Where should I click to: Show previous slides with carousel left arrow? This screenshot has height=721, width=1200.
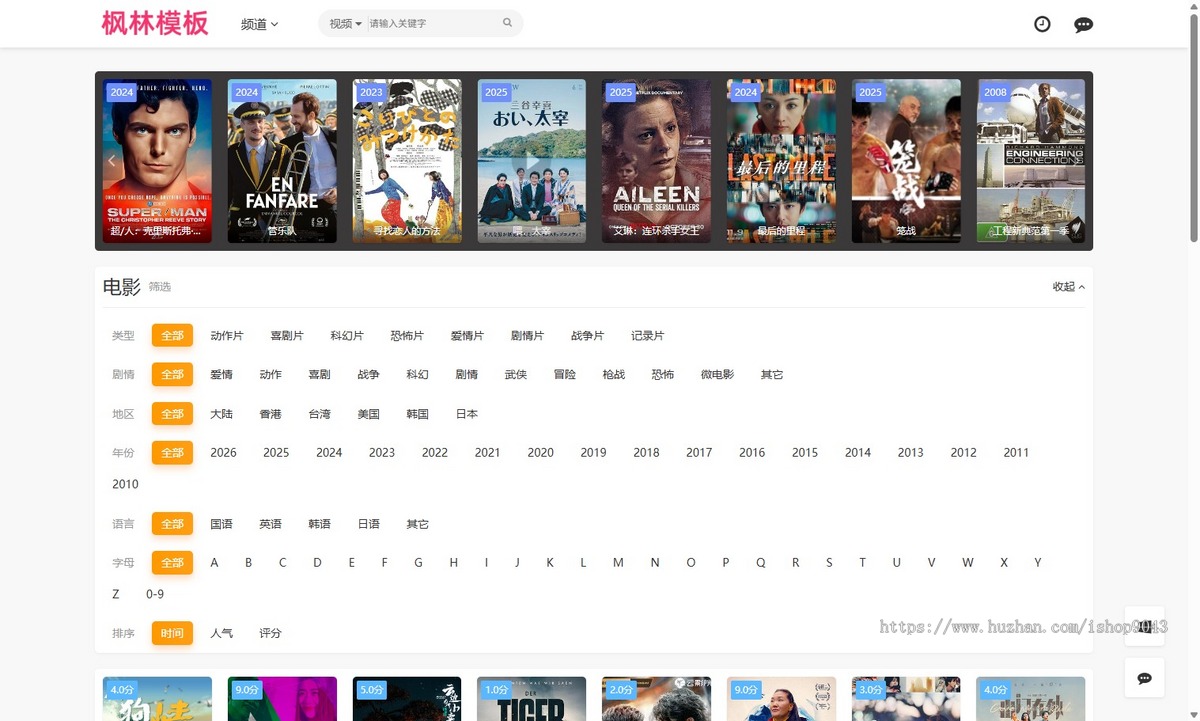pos(112,160)
